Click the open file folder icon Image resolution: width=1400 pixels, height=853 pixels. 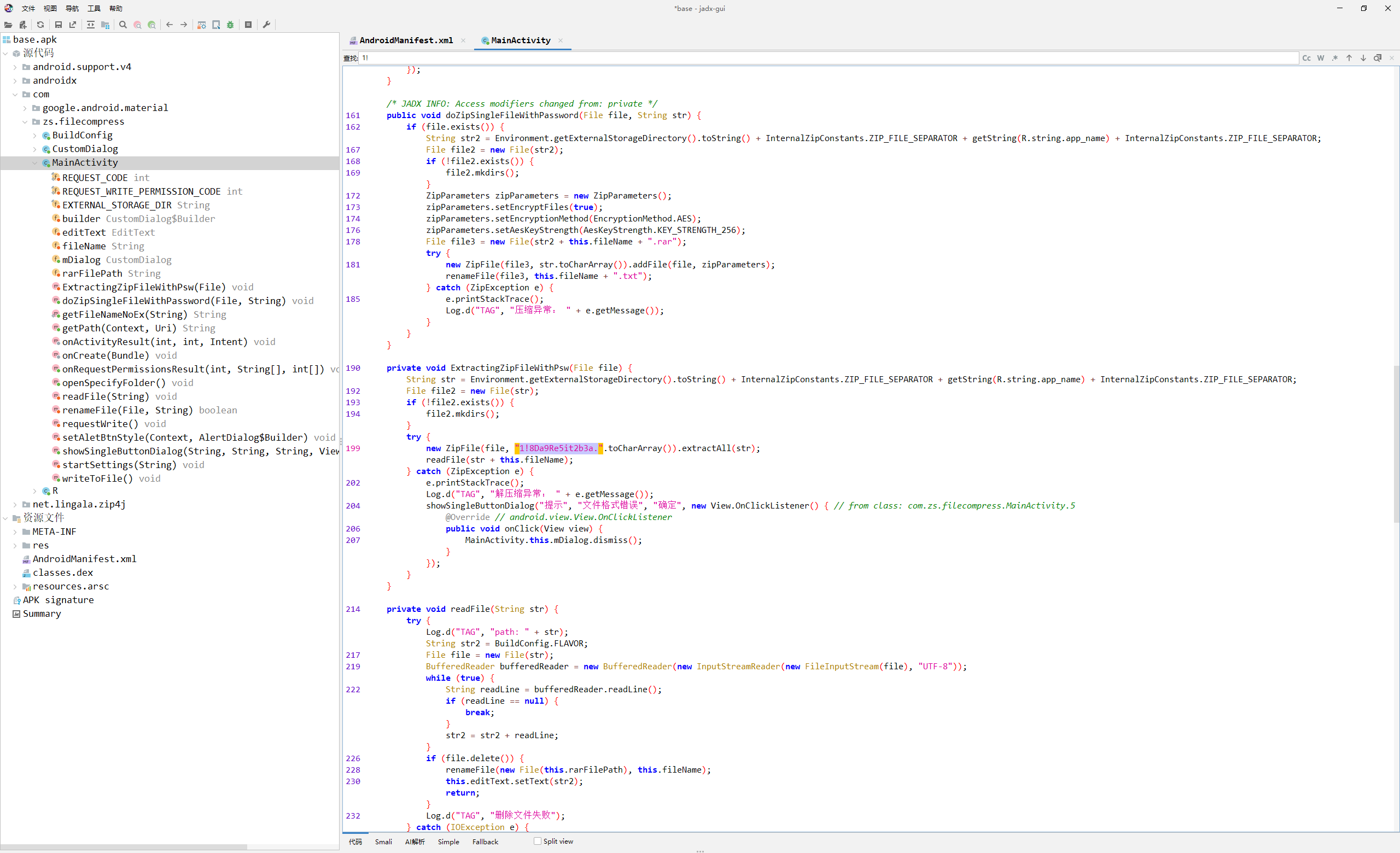point(8,25)
